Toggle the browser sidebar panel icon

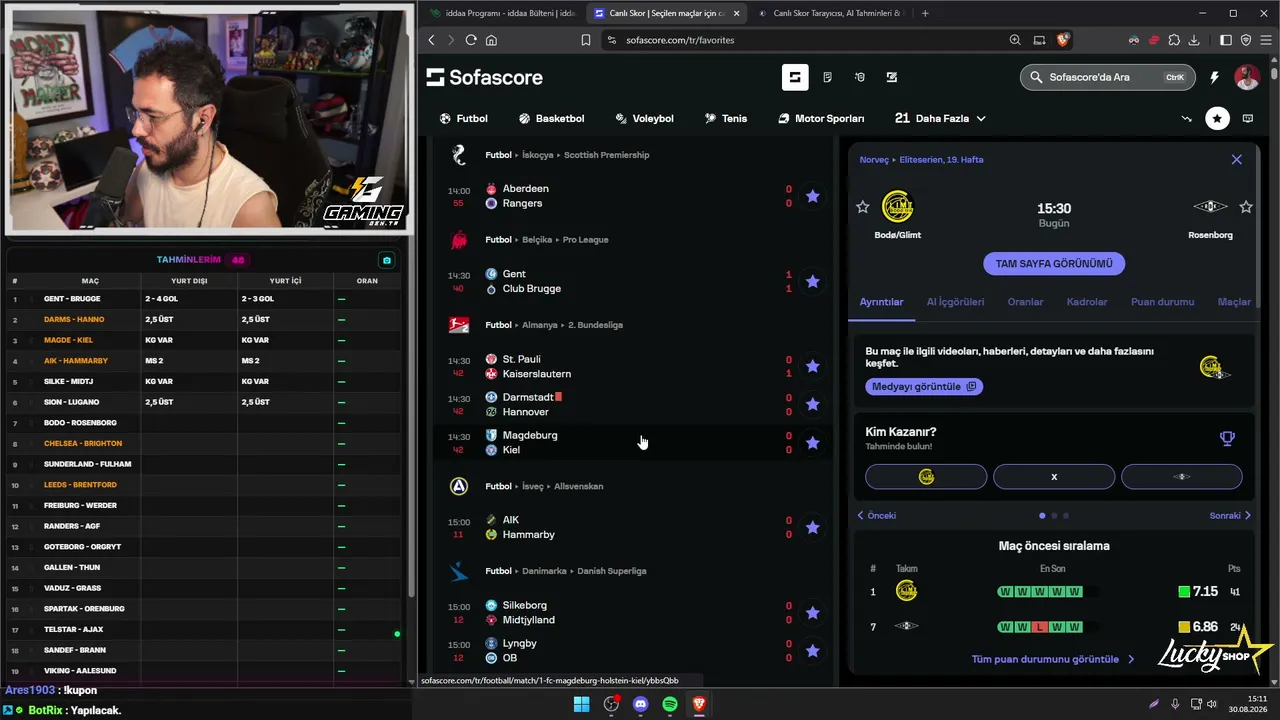coord(1226,40)
